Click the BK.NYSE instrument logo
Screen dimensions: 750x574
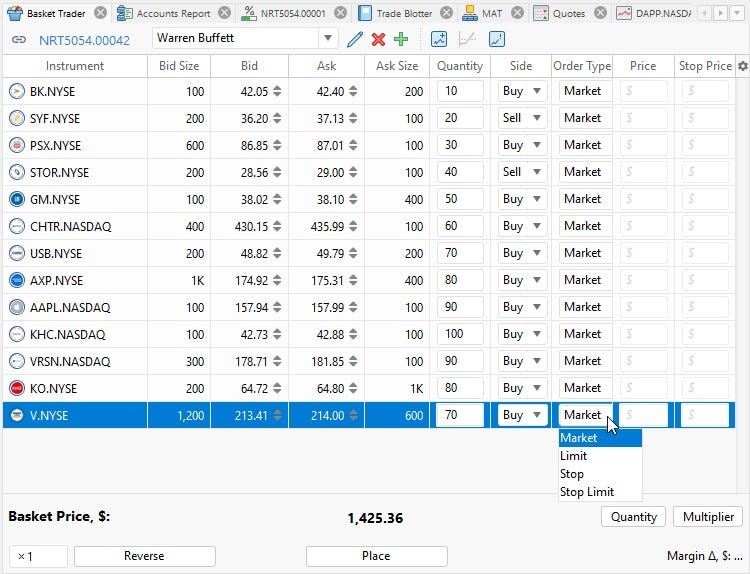pyautogui.click(x=17, y=91)
